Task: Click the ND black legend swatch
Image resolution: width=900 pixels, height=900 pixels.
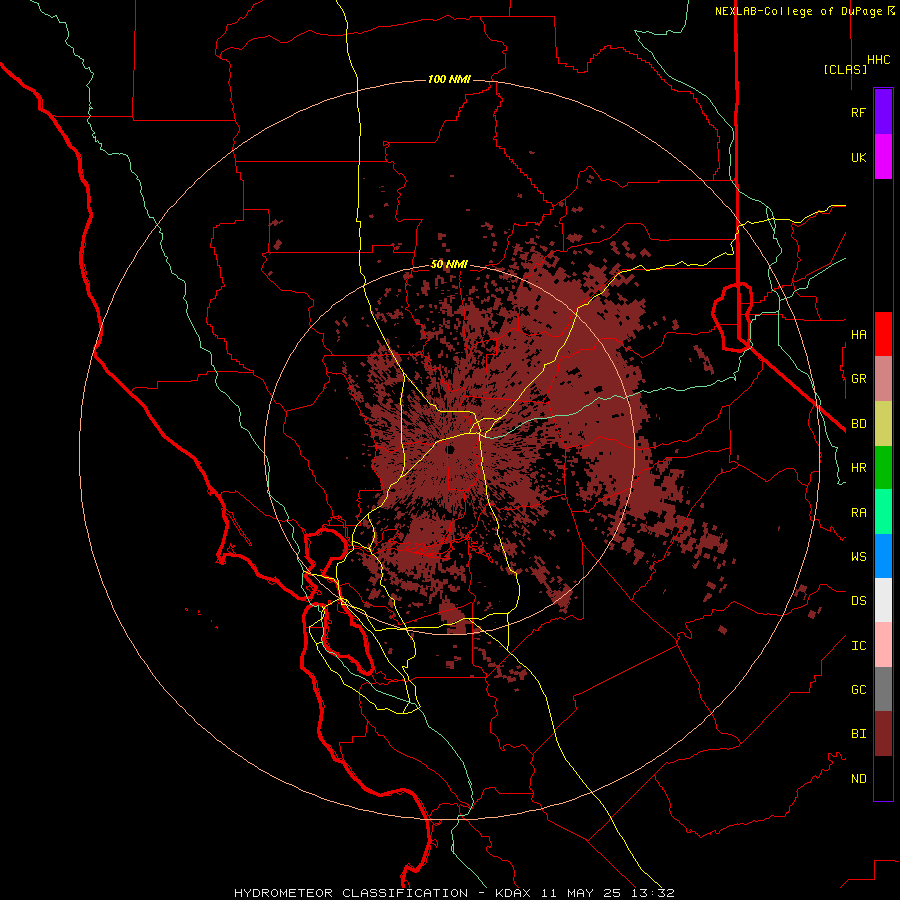Action: click(x=883, y=778)
